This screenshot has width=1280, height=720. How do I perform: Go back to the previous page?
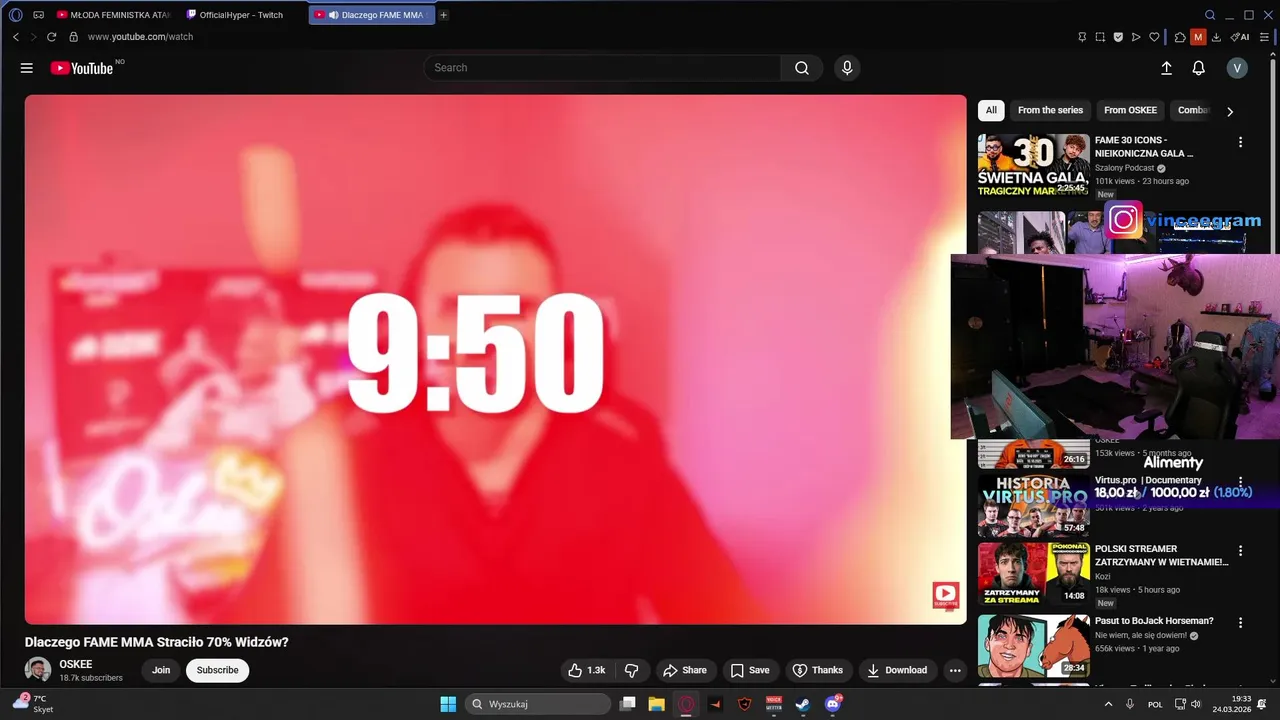tap(16, 37)
